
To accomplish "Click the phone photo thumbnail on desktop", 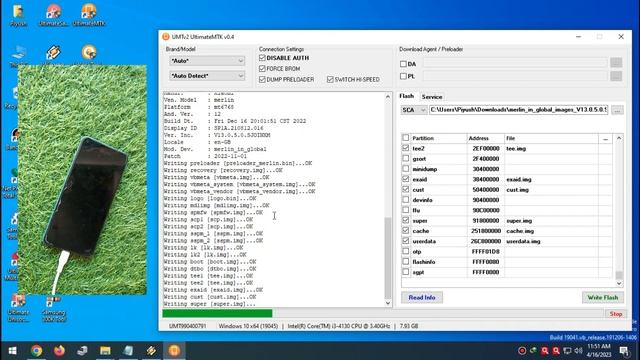I will [x=82, y=180].
